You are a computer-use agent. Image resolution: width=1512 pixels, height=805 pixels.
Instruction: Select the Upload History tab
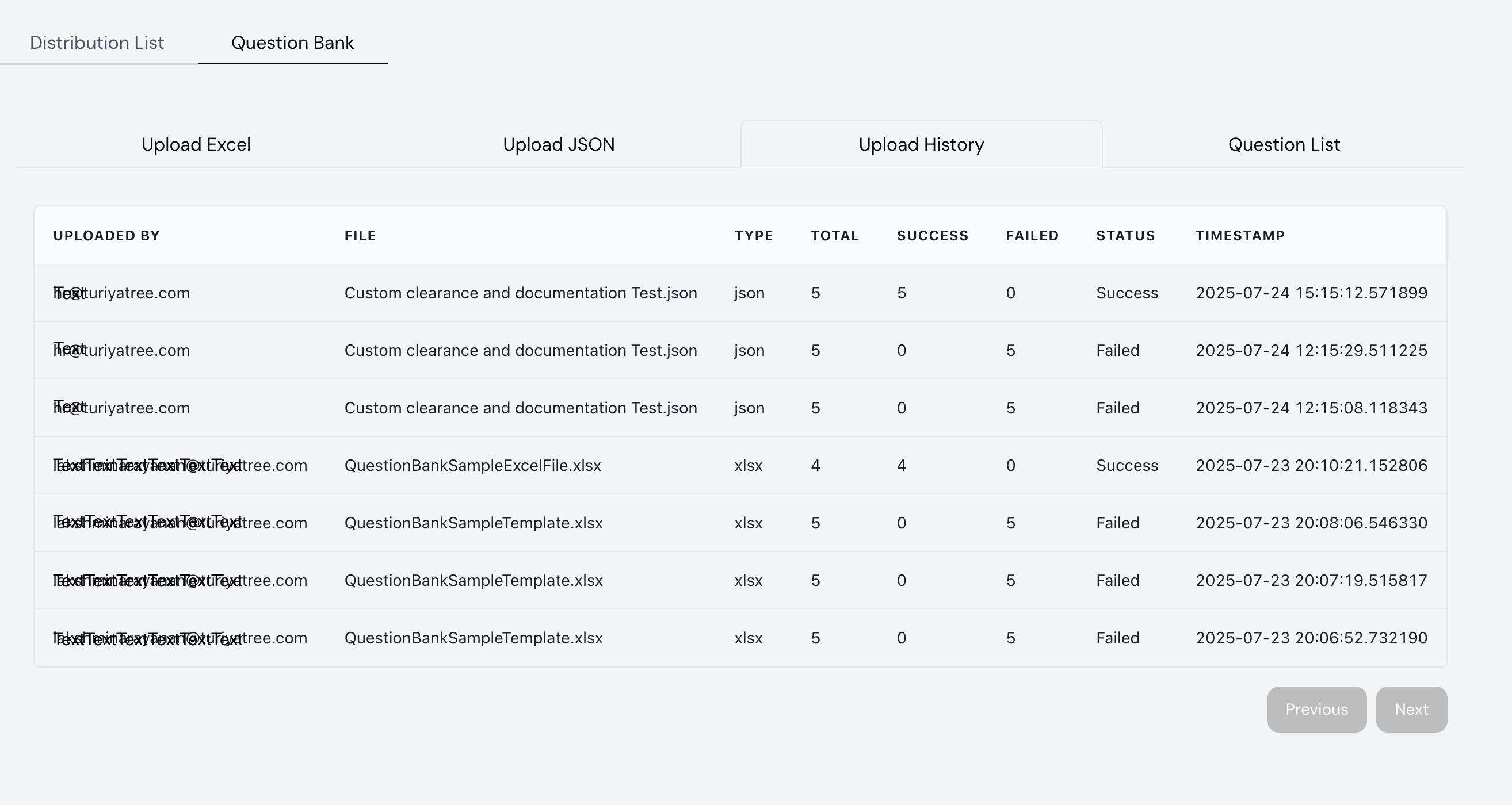point(921,144)
